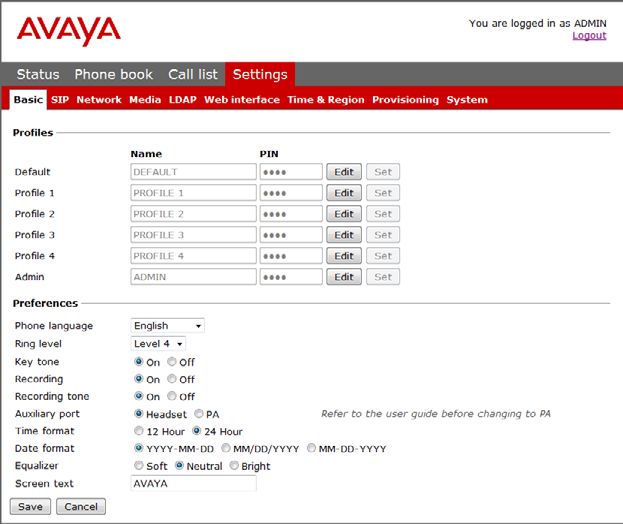The width and height of the screenshot is (623, 524).
Task: Edit the Admin profile
Action: pos(344,277)
